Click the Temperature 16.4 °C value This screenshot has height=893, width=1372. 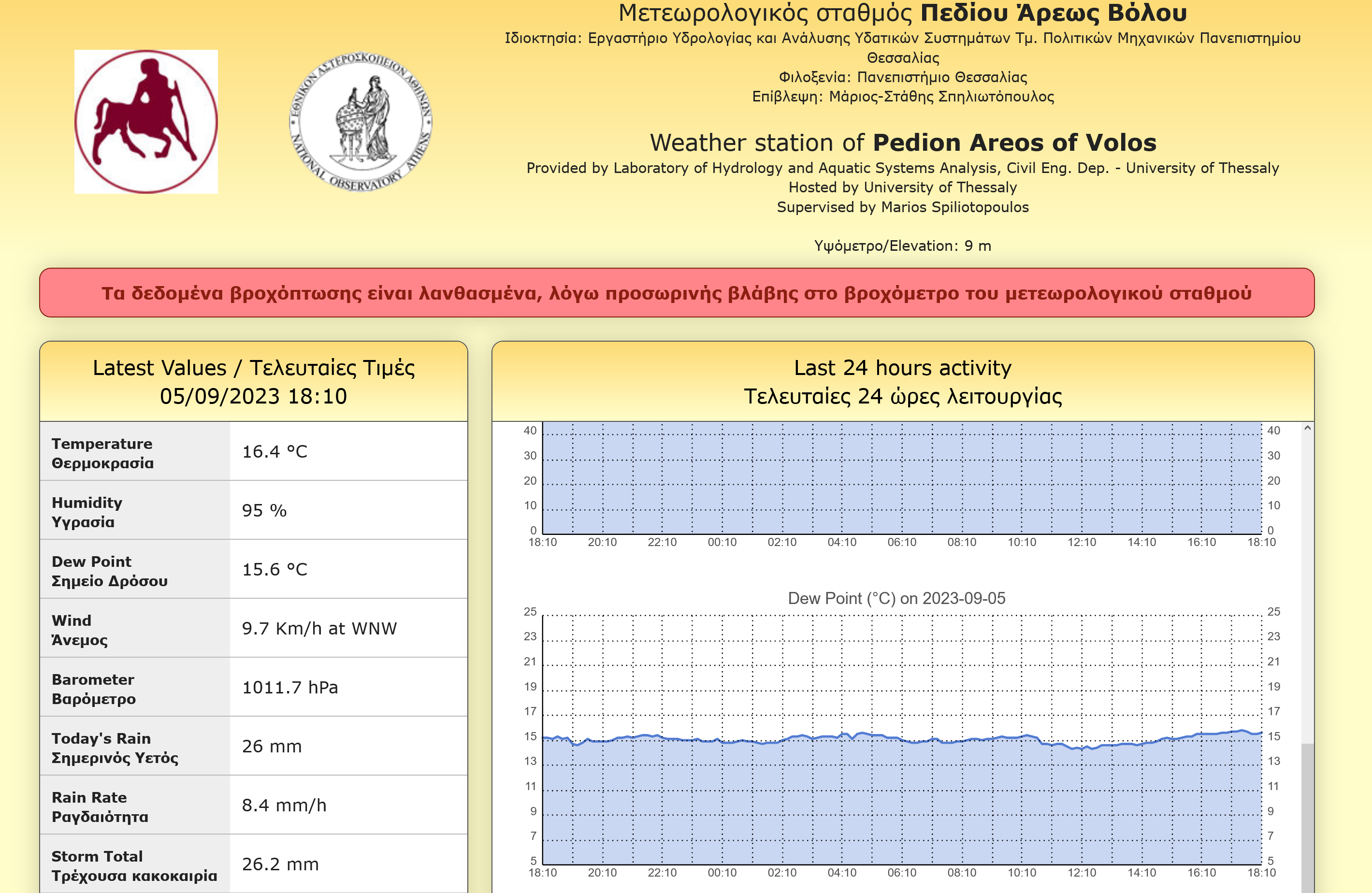point(274,452)
